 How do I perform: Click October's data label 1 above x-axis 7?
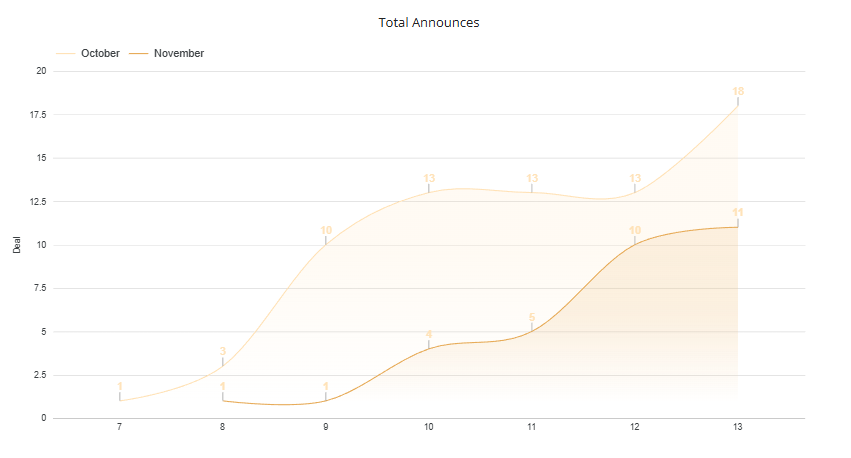coord(120,386)
